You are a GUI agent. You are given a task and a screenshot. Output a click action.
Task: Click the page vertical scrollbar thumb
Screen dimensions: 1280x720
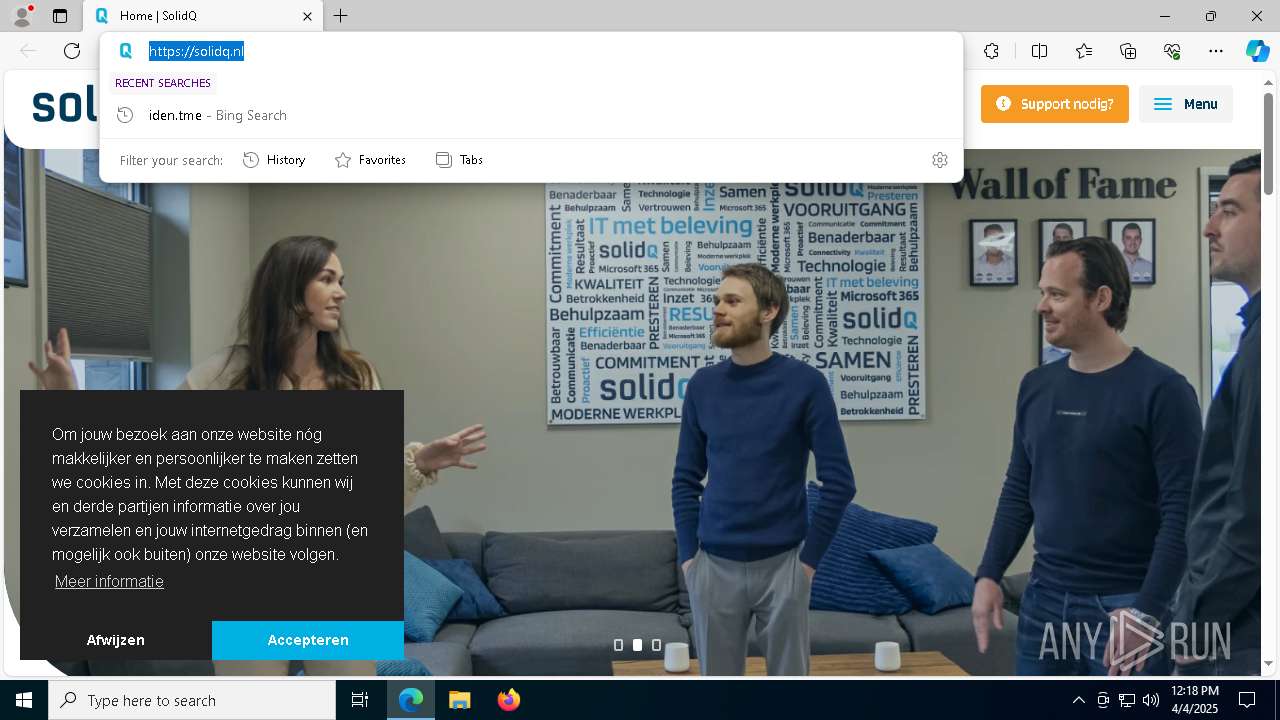tap(1268, 143)
